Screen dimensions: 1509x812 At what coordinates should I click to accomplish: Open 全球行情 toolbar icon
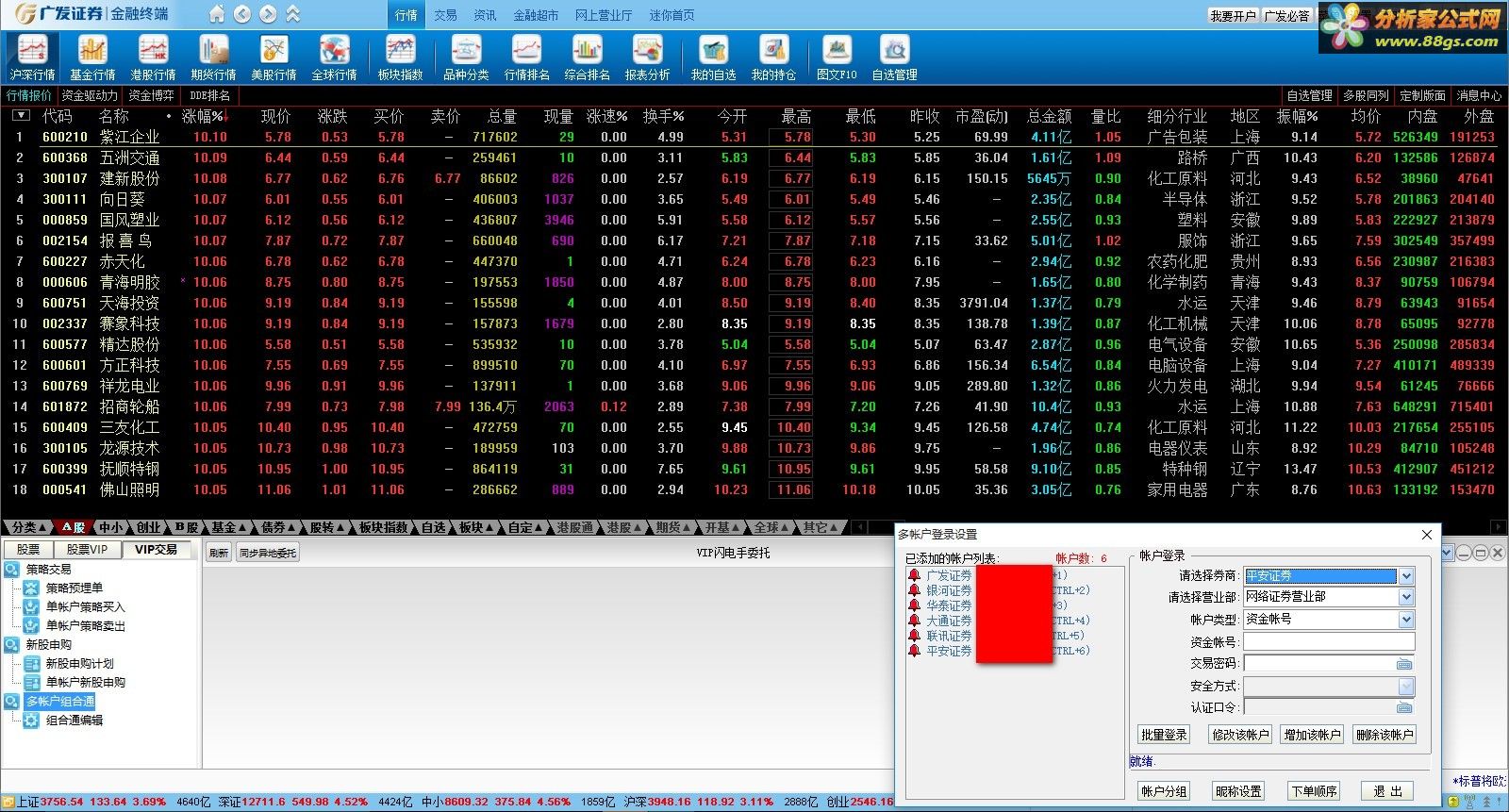pos(334,57)
